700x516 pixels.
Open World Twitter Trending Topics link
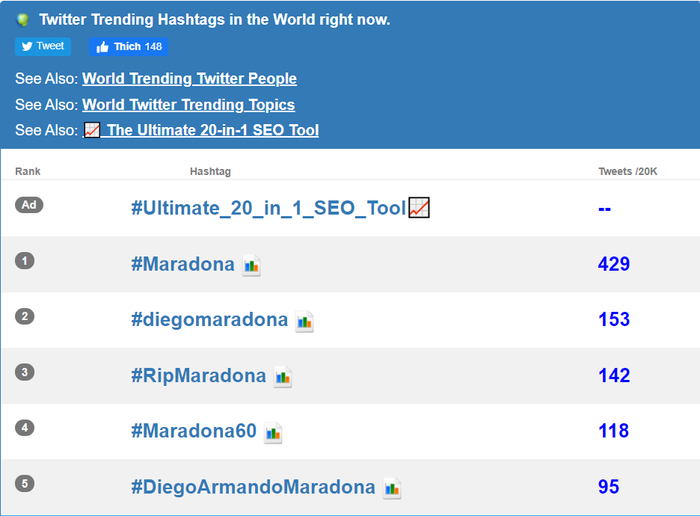[x=188, y=104]
